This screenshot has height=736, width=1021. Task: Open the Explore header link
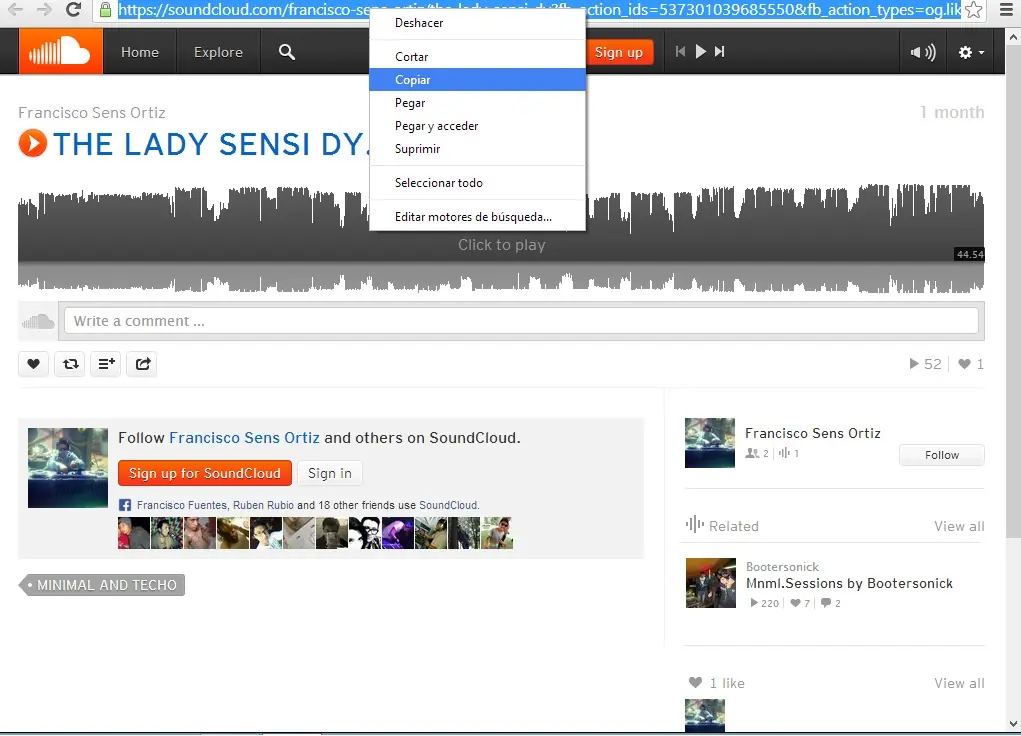pyautogui.click(x=218, y=52)
